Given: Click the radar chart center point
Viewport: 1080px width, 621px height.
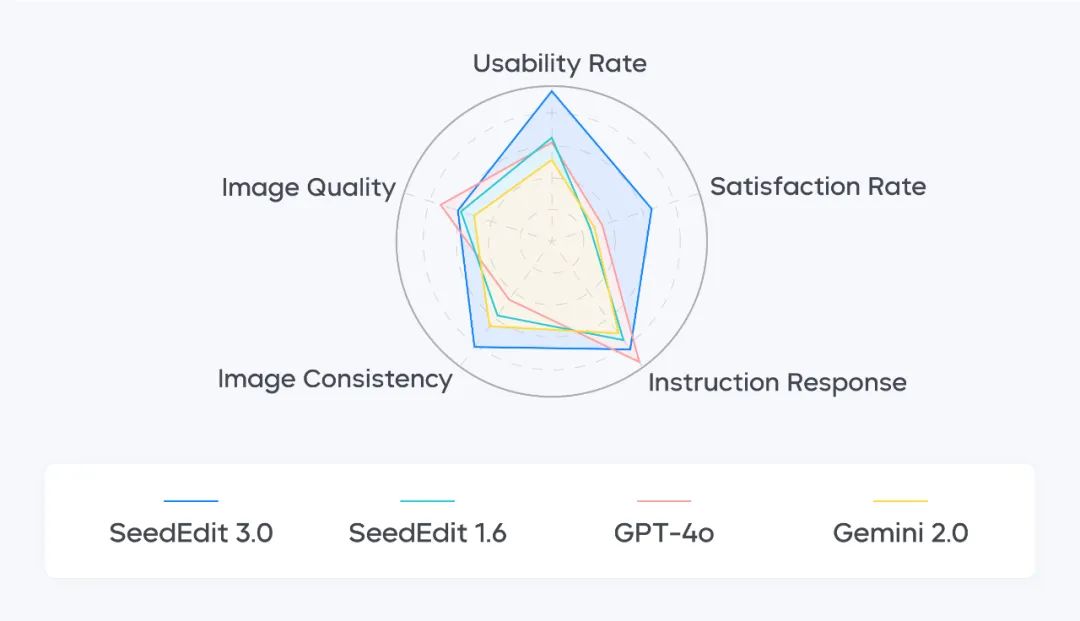Looking at the screenshot, I should click(x=552, y=241).
